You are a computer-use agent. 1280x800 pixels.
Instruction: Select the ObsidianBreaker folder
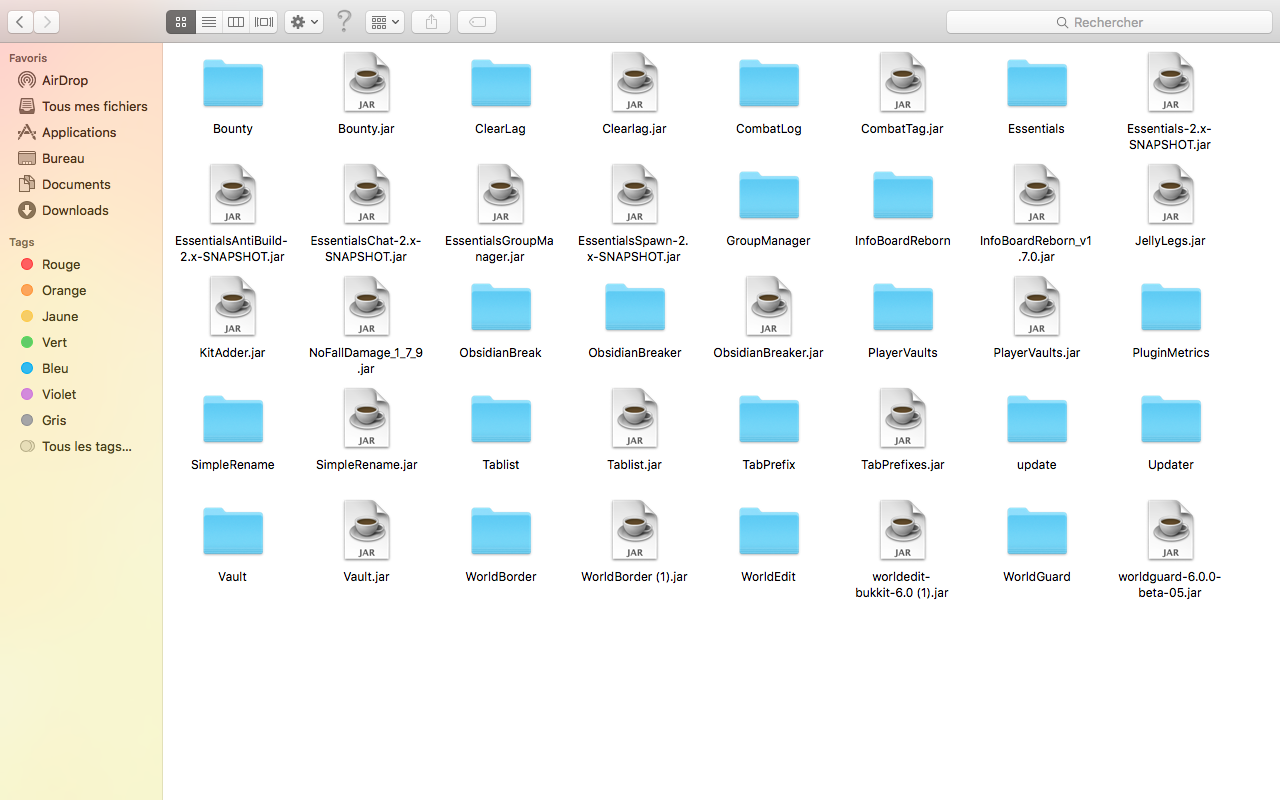635,307
